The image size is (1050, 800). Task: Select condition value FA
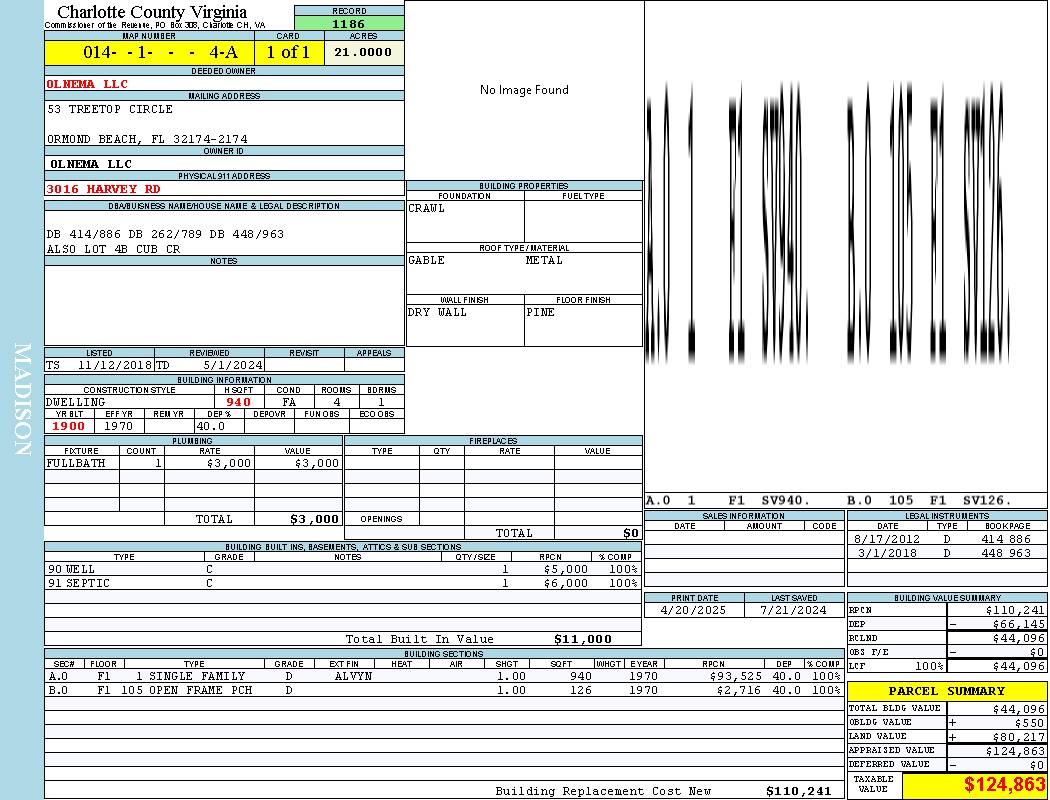click(289, 402)
